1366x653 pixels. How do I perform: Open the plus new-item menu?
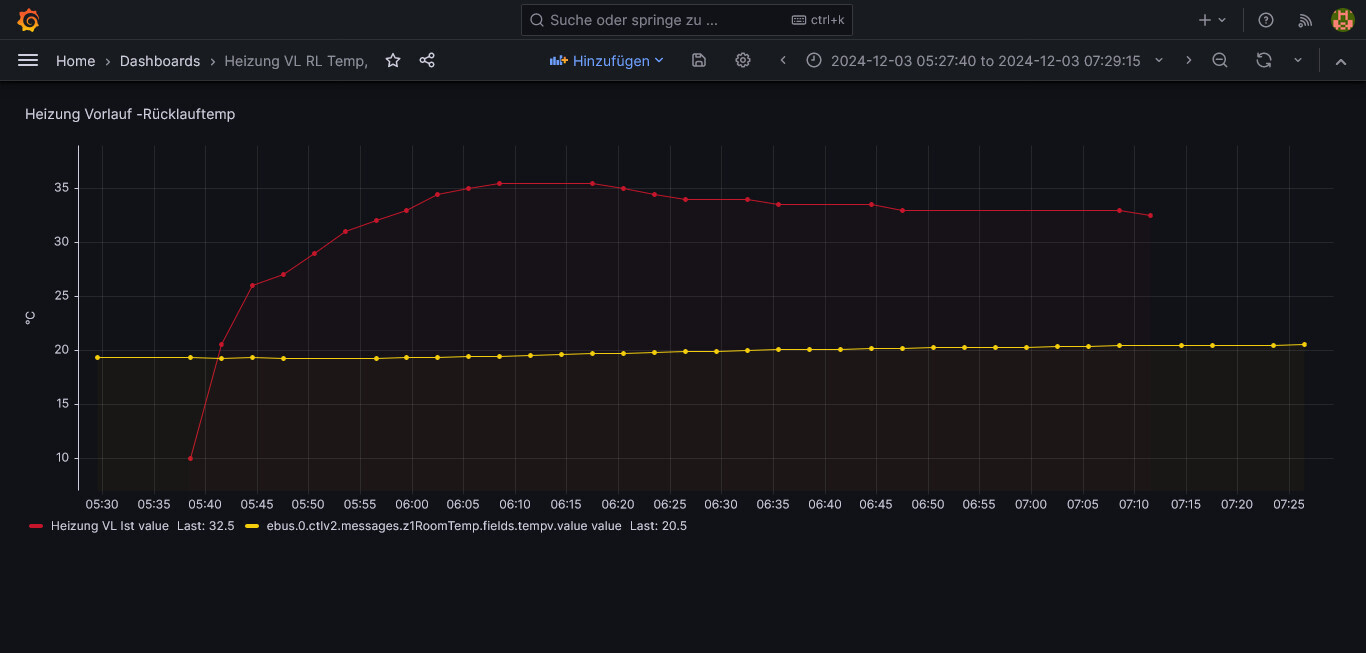[x=1212, y=20]
